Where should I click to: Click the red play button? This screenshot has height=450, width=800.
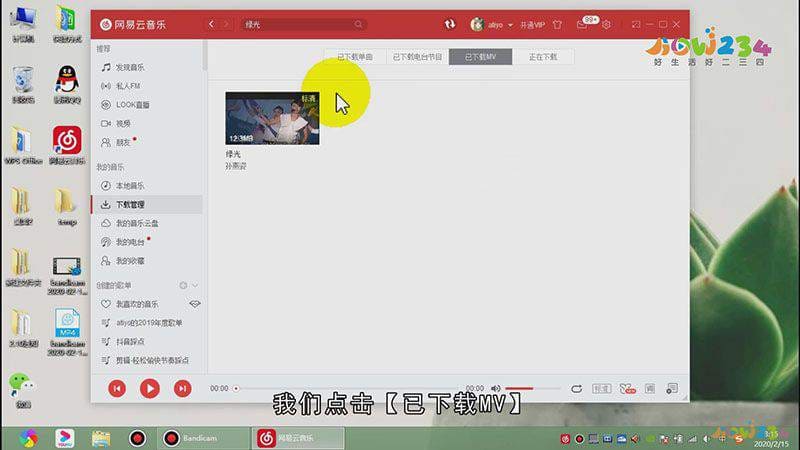[149, 389]
